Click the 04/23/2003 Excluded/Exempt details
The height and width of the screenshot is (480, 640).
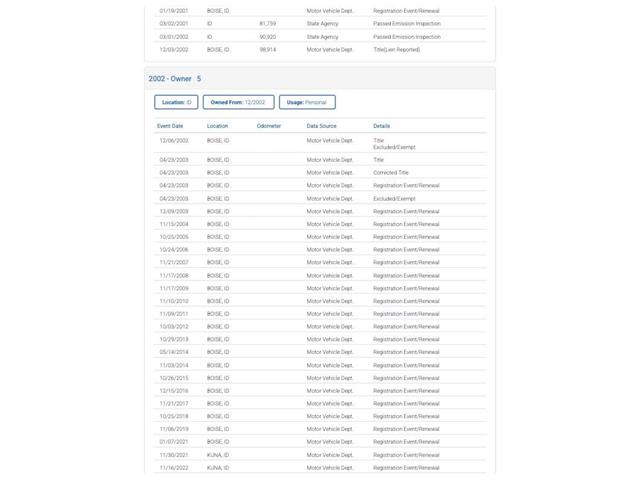pos(394,199)
